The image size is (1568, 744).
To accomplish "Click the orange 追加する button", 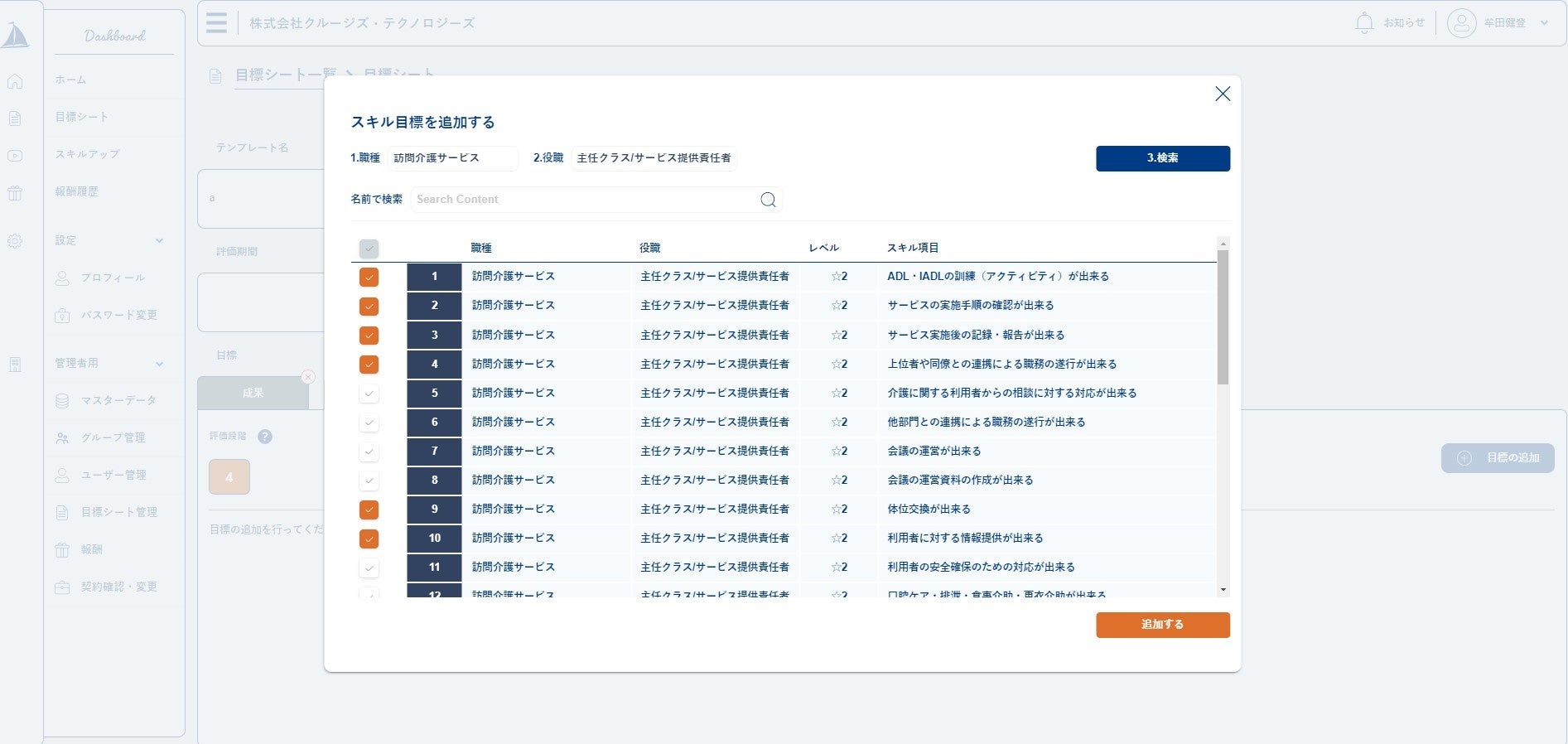I will coord(1163,625).
